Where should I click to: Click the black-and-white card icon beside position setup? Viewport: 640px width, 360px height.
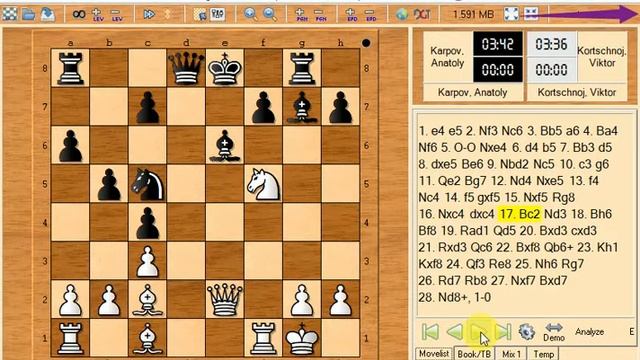pos(218,14)
